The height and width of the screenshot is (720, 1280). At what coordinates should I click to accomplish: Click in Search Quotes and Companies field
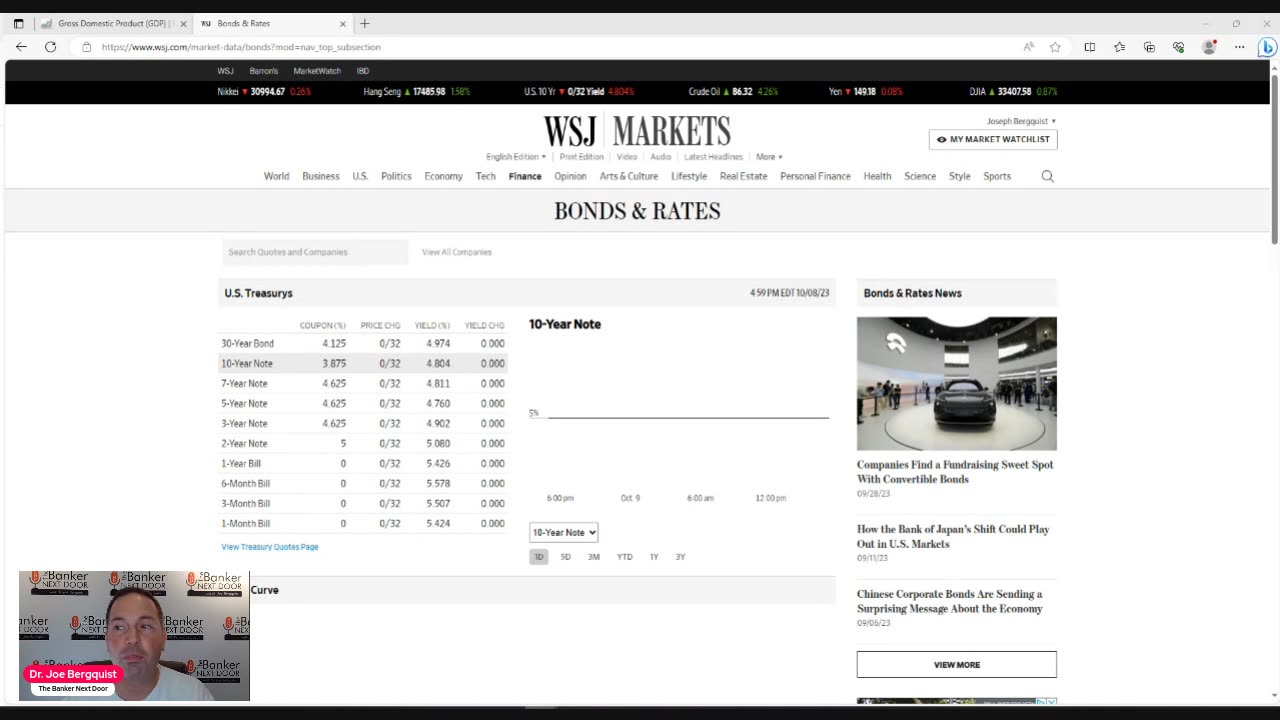[x=315, y=252]
